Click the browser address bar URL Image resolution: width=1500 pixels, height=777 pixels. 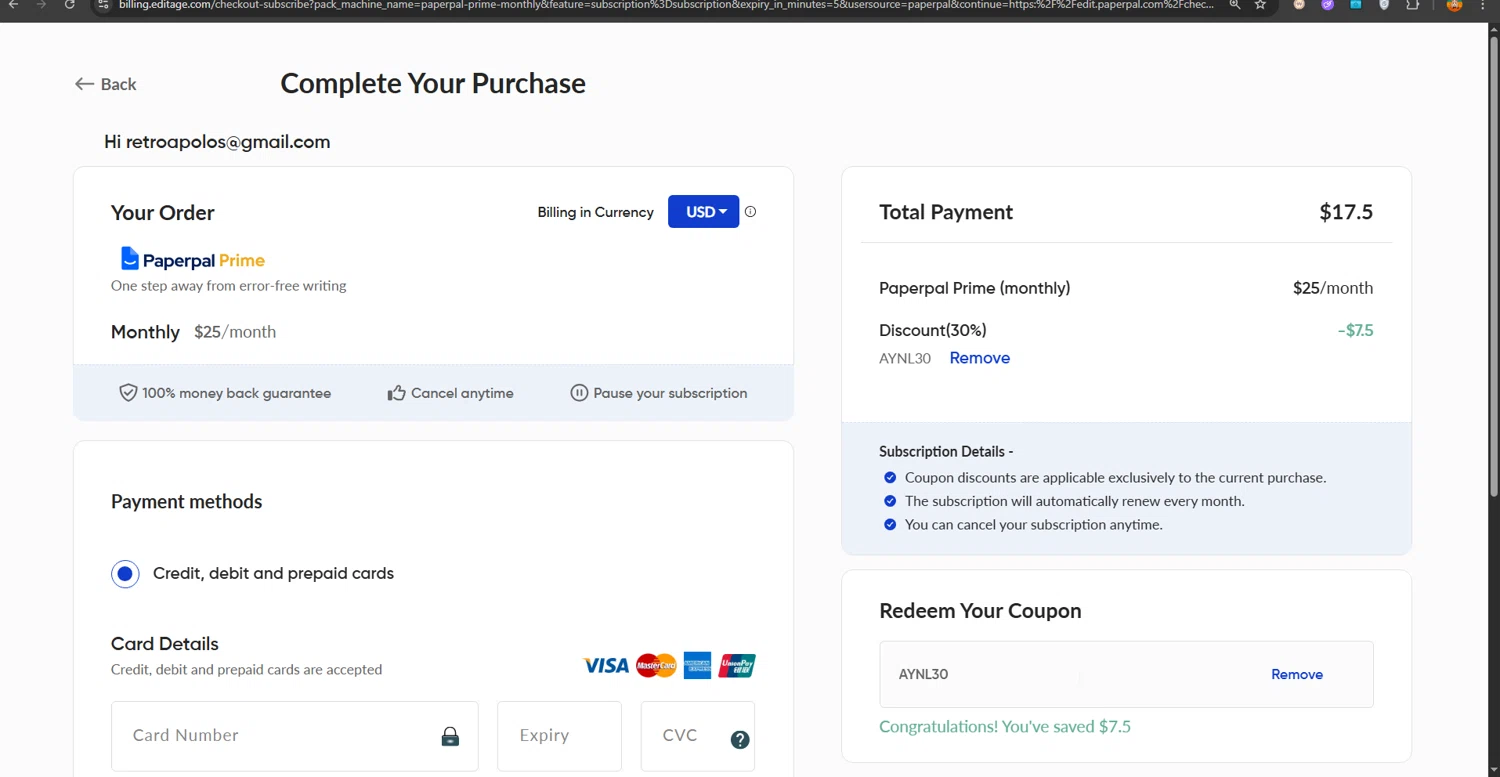[665, 5]
